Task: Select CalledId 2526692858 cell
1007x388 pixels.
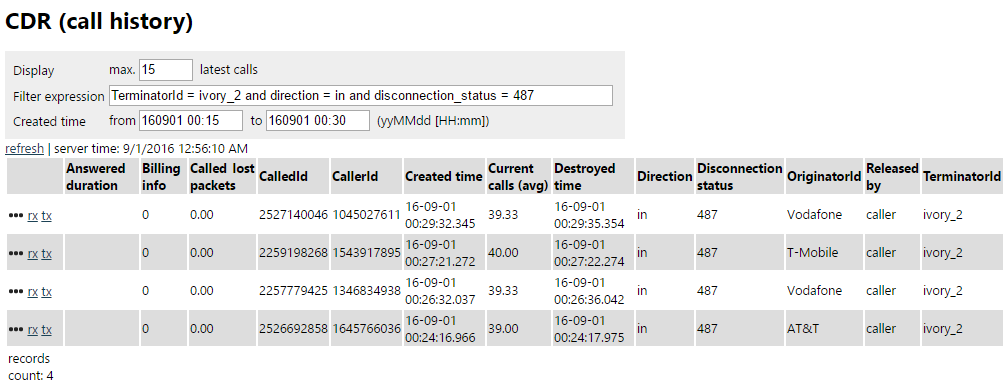Action: [x=293, y=328]
